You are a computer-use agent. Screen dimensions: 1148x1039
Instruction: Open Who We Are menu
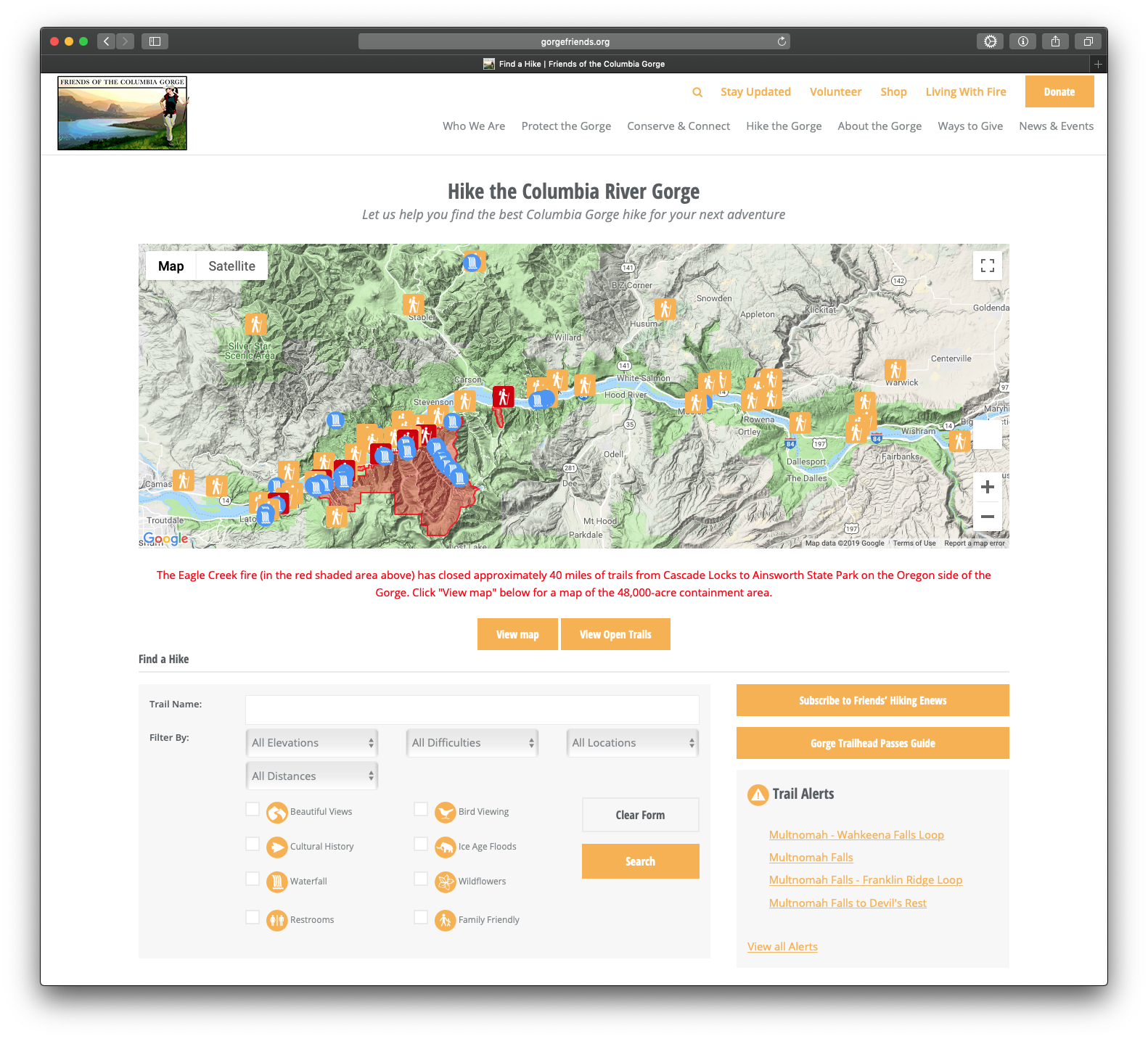coord(474,126)
